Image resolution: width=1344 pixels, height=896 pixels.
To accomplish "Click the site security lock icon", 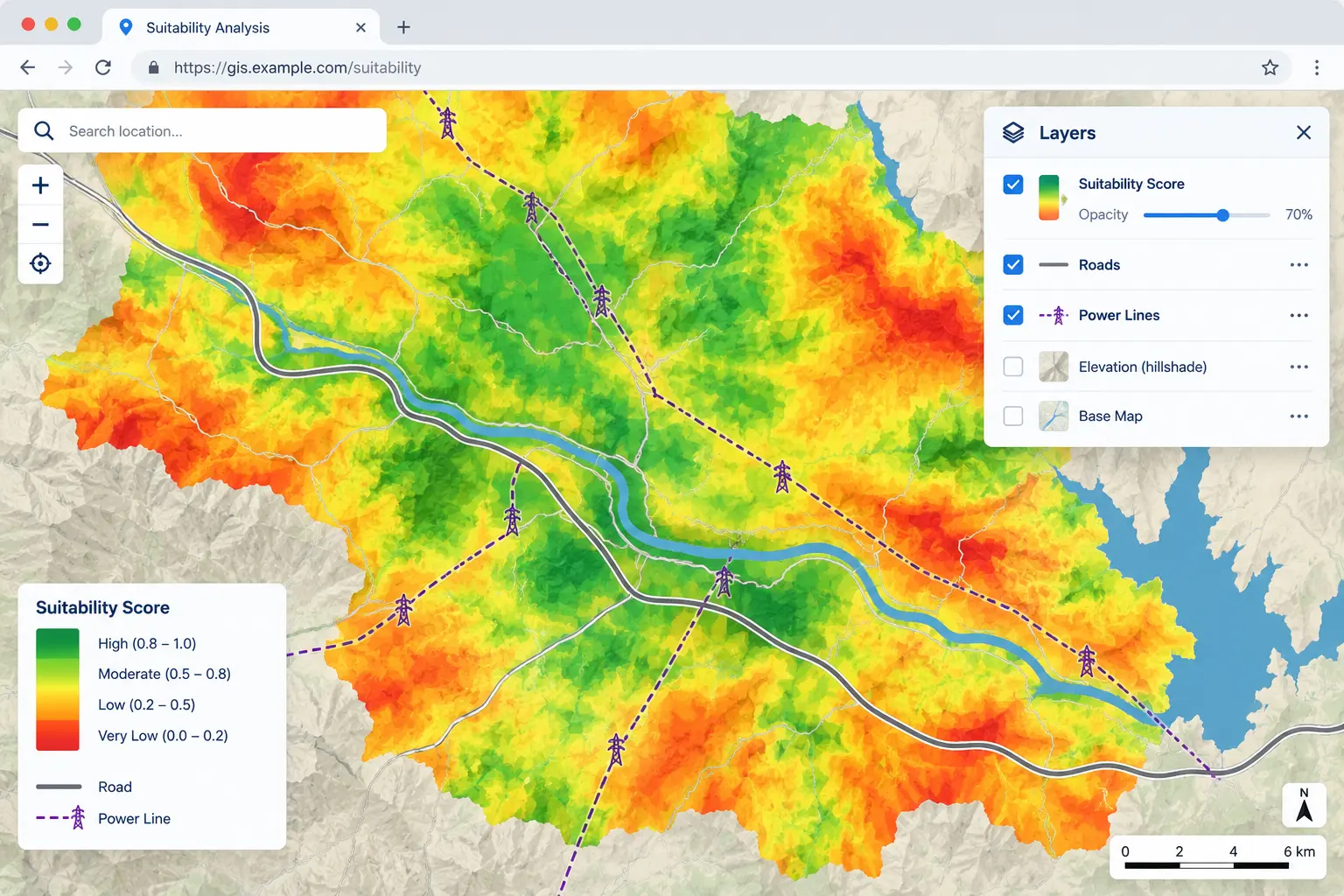I will point(154,67).
